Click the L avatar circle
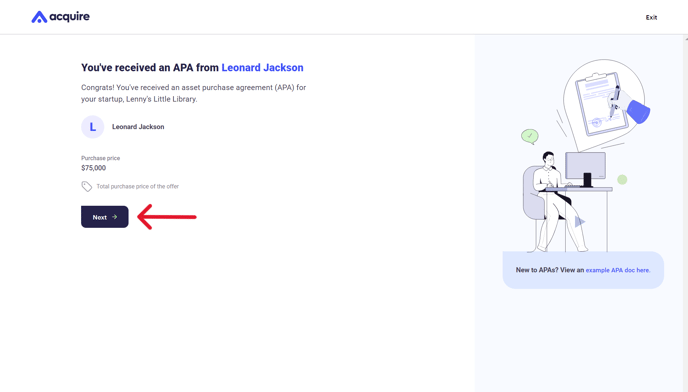Viewport: 688px width, 392px height. 93,127
